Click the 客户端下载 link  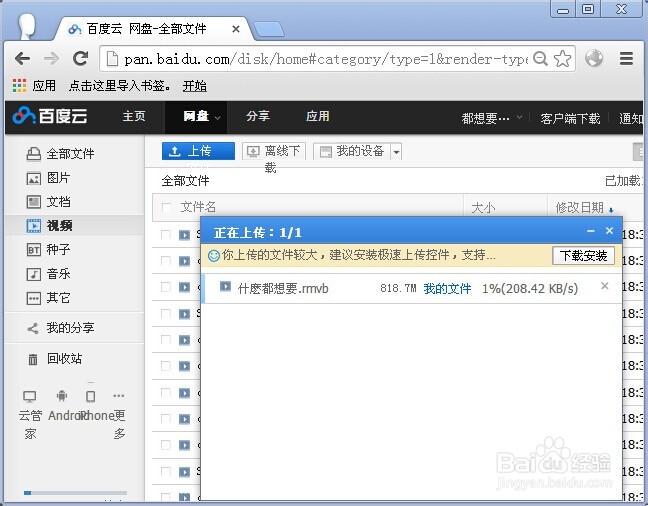(x=570, y=119)
